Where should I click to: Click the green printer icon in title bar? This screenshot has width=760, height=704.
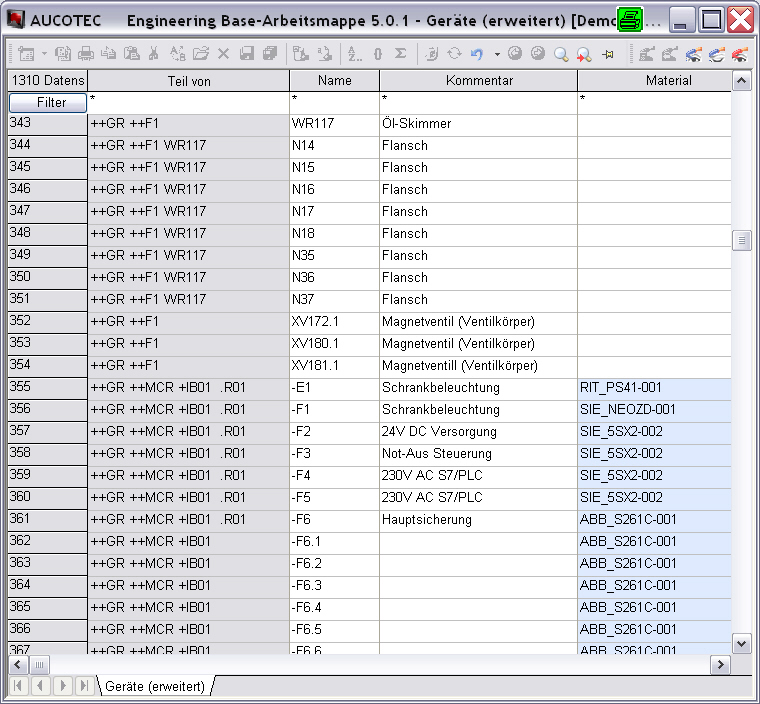click(630, 20)
